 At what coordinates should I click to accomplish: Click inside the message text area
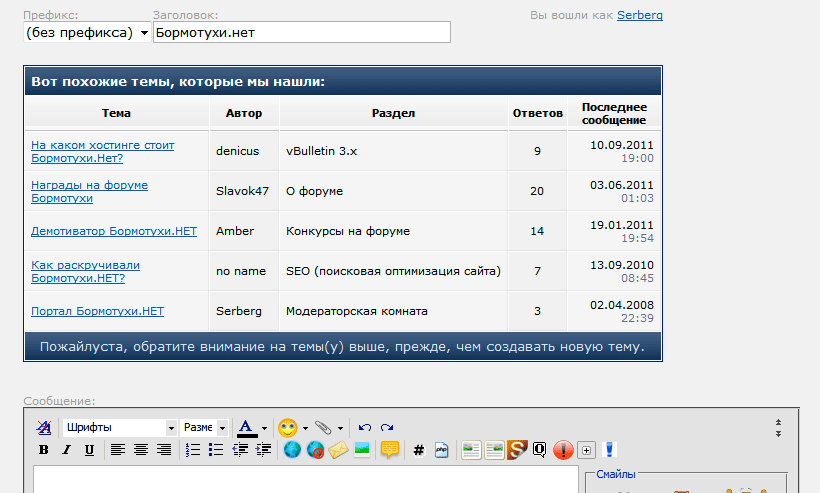(x=306, y=479)
